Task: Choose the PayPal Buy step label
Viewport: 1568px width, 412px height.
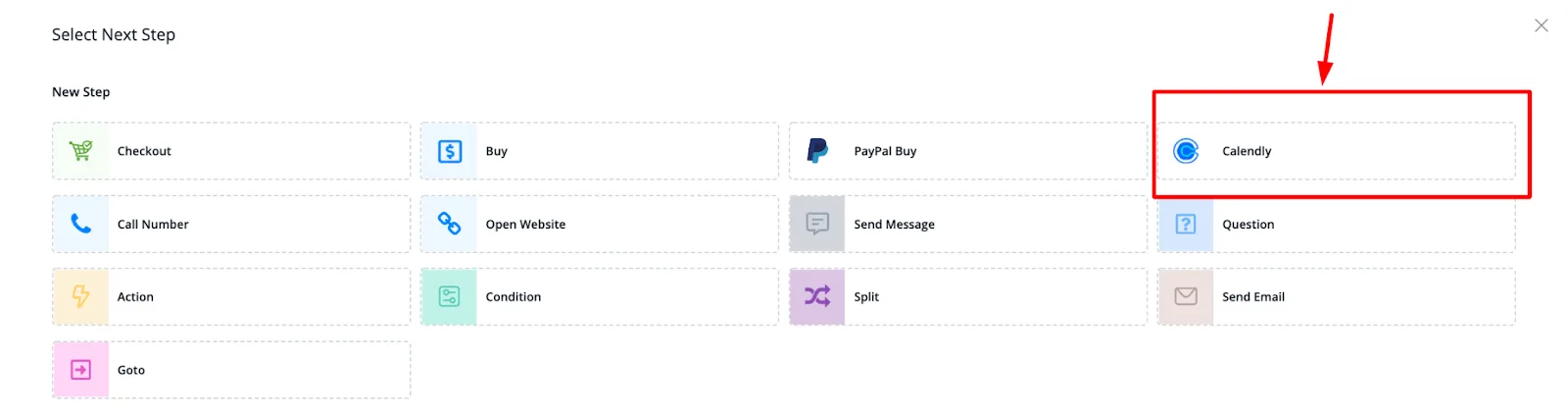Action: [x=885, y=151]
